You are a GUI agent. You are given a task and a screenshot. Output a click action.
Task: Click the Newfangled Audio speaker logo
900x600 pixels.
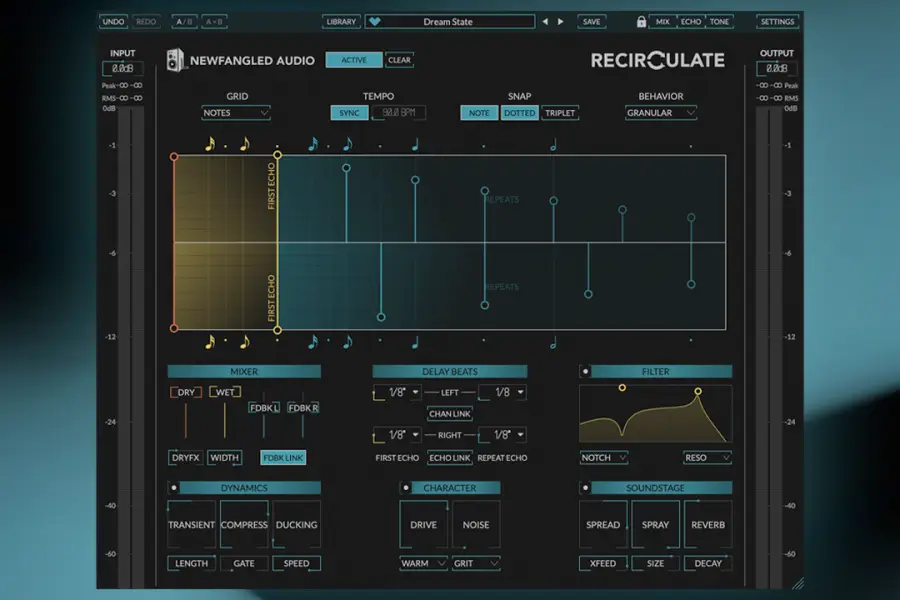pos(175,60)
